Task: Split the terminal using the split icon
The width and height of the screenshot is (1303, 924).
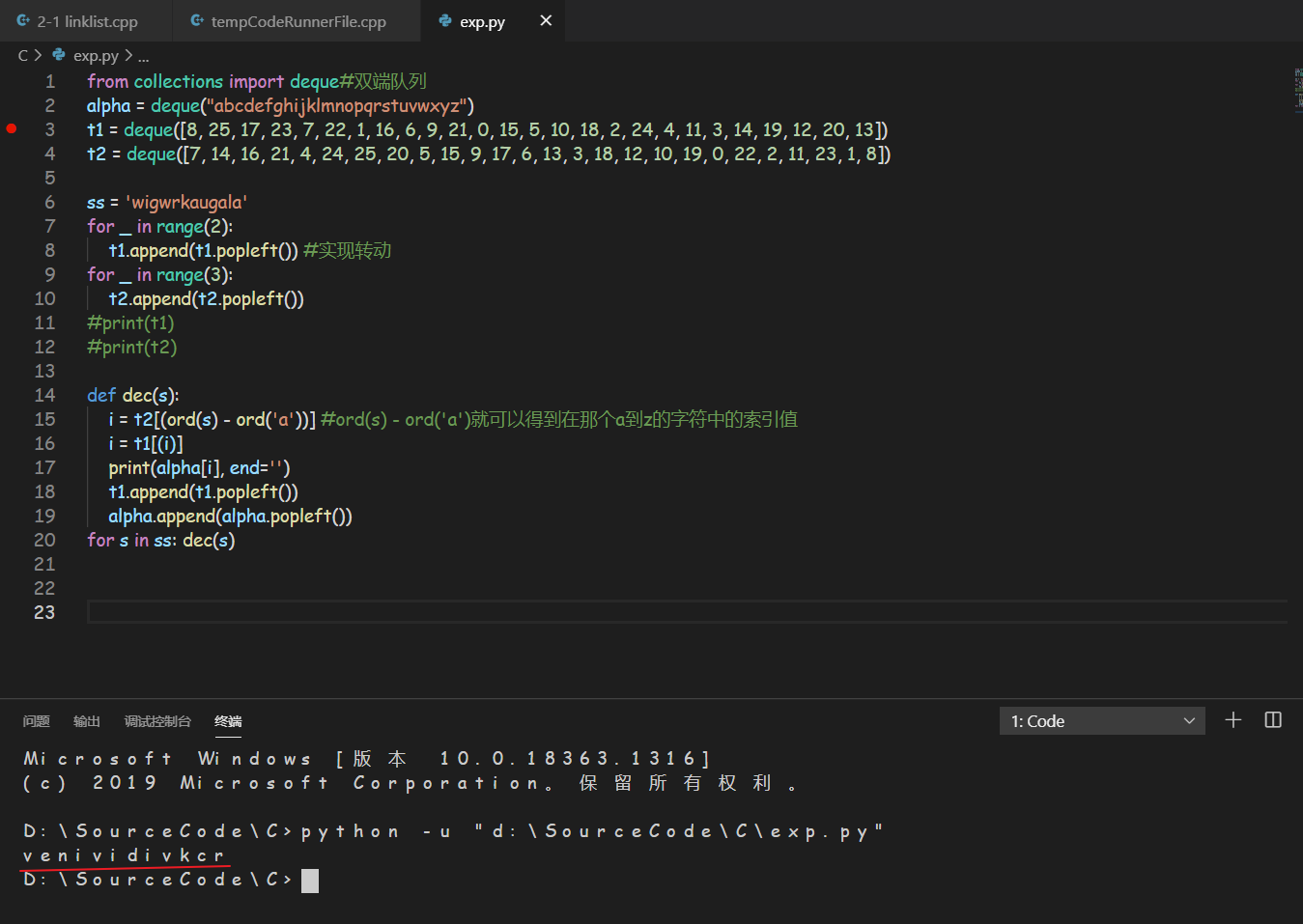Action: pyautogui.click(x=1273, y=720)
